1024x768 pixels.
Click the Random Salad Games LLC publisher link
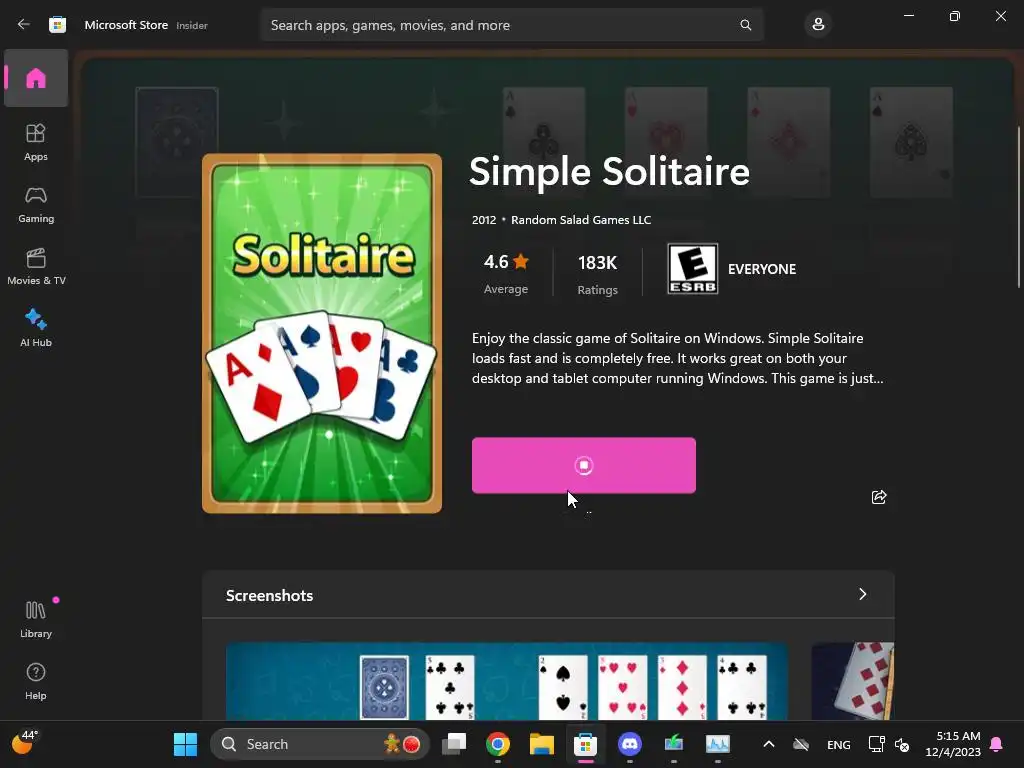(581, 220)
